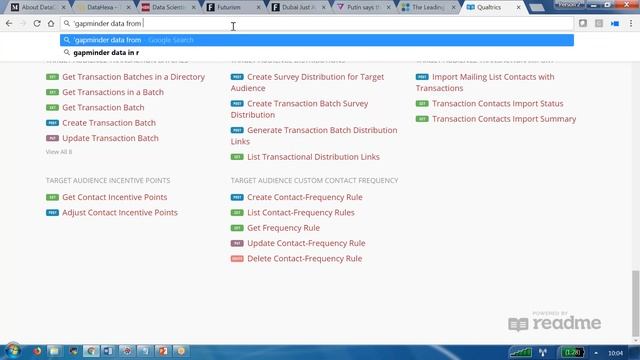640x360 pixels.
Task: Open the Windows Start menu orb
Action: click(x=12, y=351)
